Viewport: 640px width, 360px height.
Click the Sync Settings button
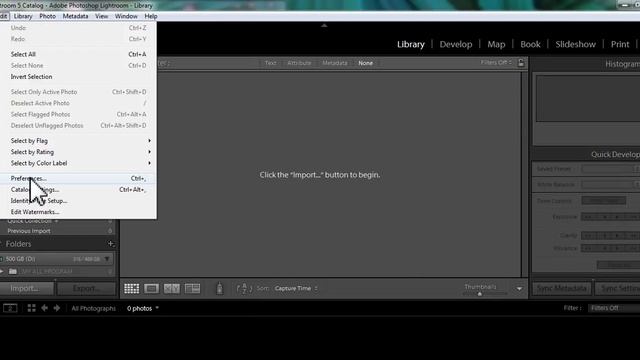pos(617,289)
